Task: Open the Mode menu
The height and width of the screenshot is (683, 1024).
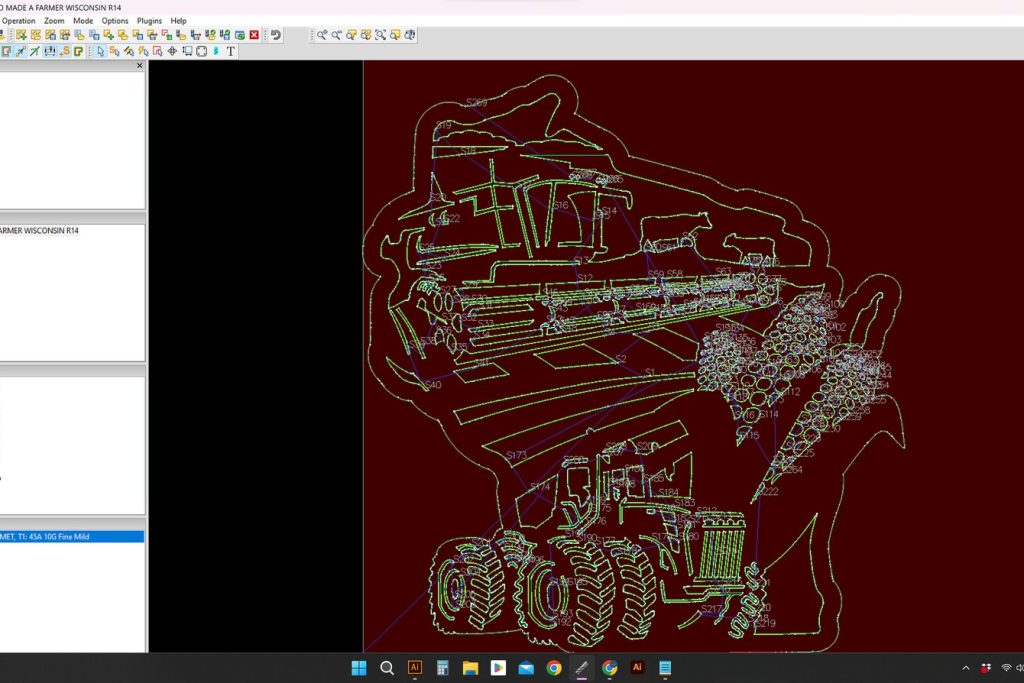Action: point(83,20)
